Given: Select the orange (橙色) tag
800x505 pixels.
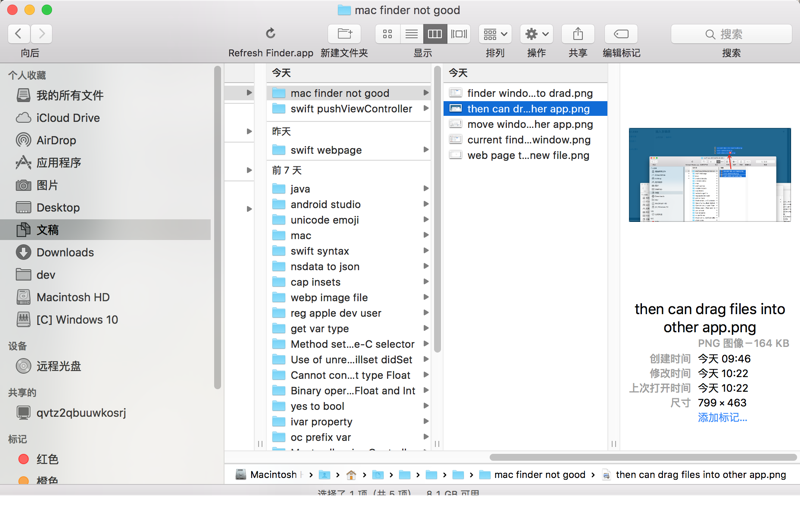Looking at the screenshot, I should [106, 480].
